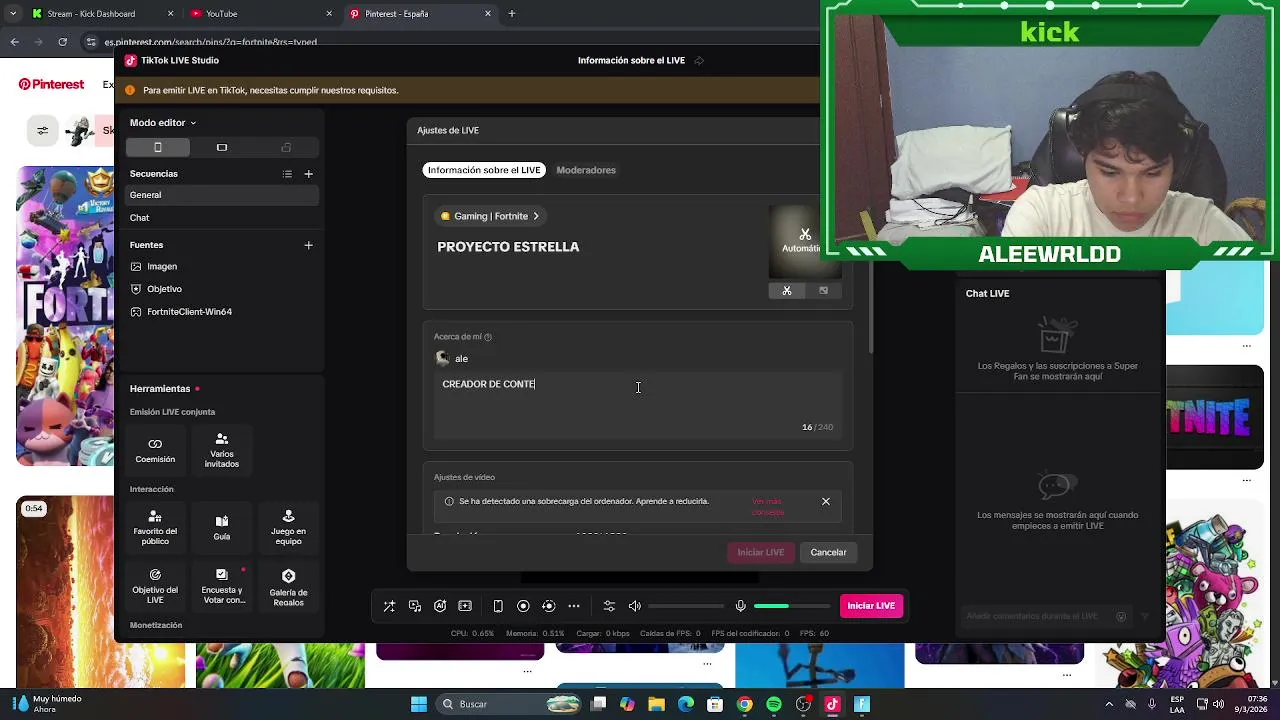Image resolution: width=1280 pixels, height=720 pixels.
Task: Select landscape layout mode
Action: 222,147
